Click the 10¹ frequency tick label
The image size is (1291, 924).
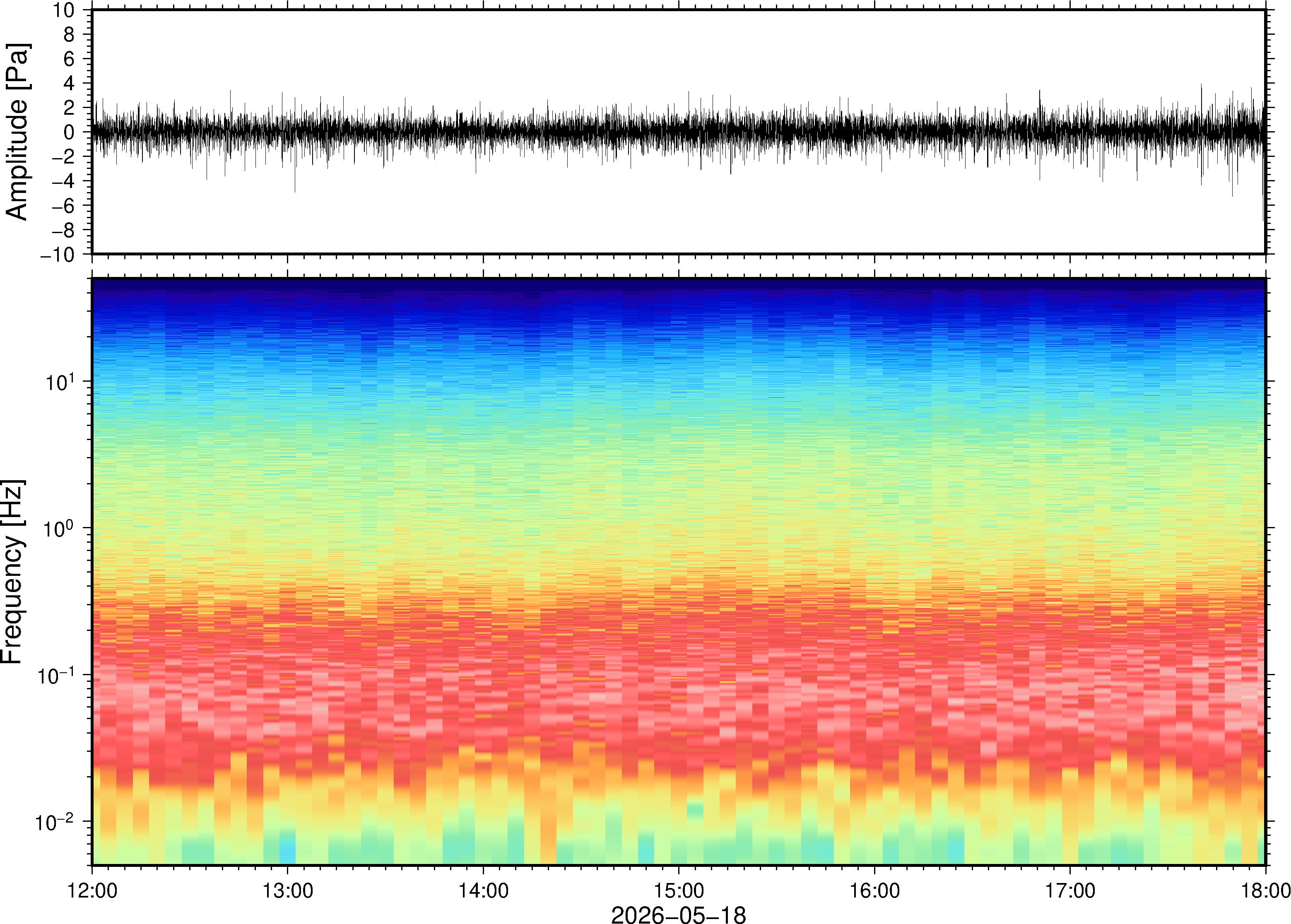[x=59, y=383]
